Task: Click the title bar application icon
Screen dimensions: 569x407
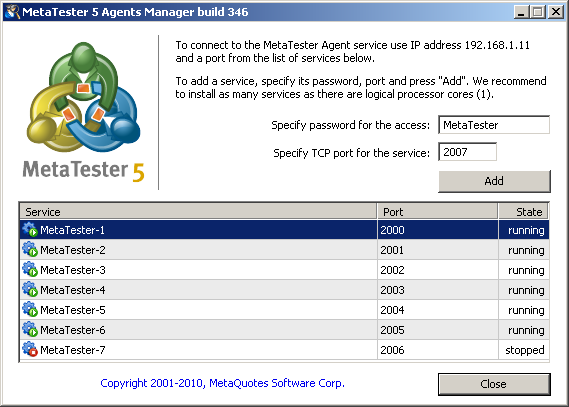Action: click(x=12, y=12)
